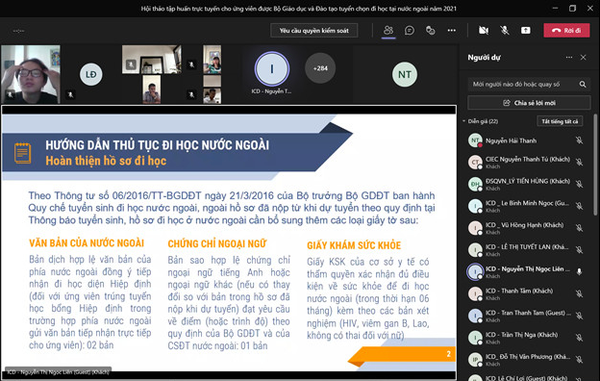This screenshot has height=381, width=600.
Task: Click presenter name label at slide bottom left
Action: [58, 371]
